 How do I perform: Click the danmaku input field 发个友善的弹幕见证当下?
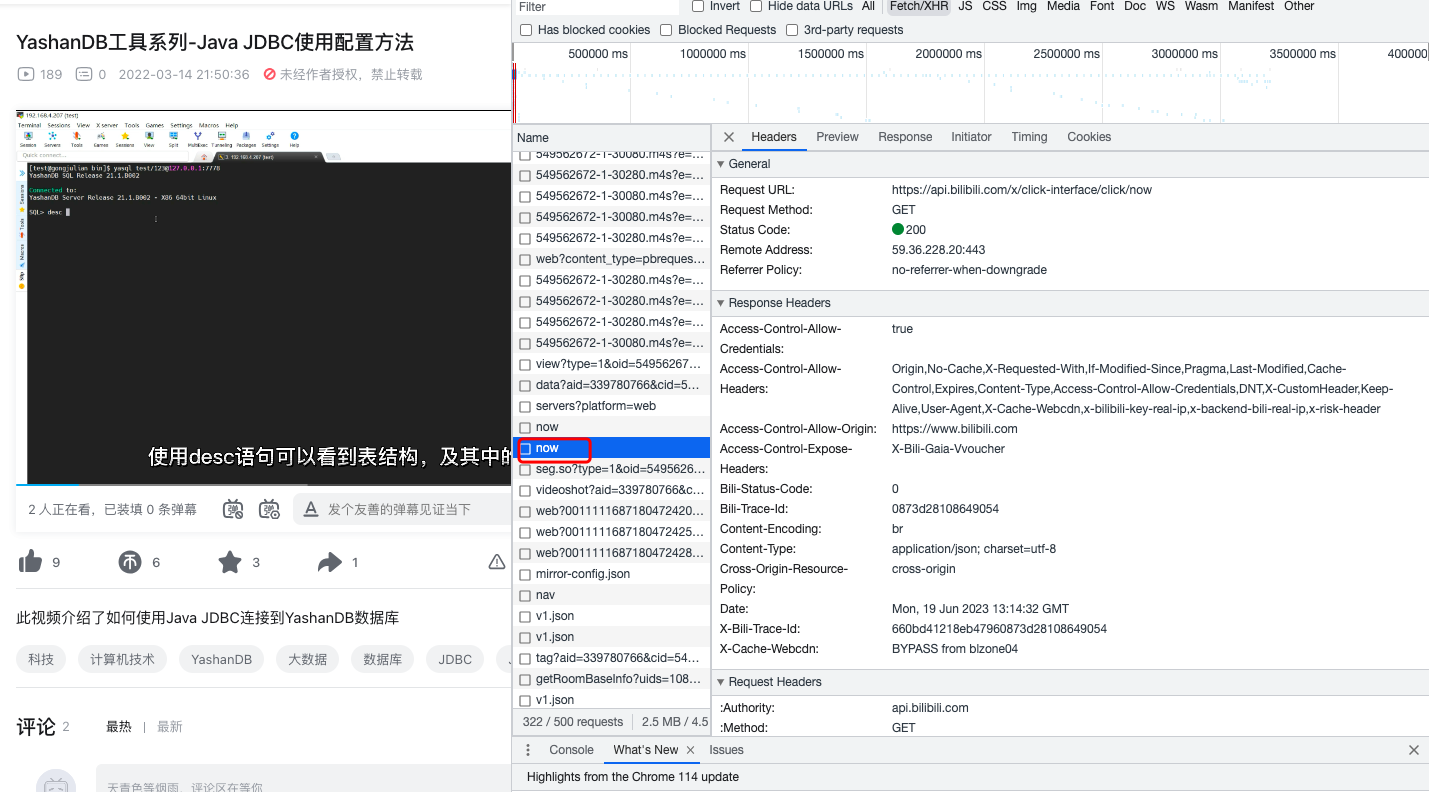pos(401,509)
